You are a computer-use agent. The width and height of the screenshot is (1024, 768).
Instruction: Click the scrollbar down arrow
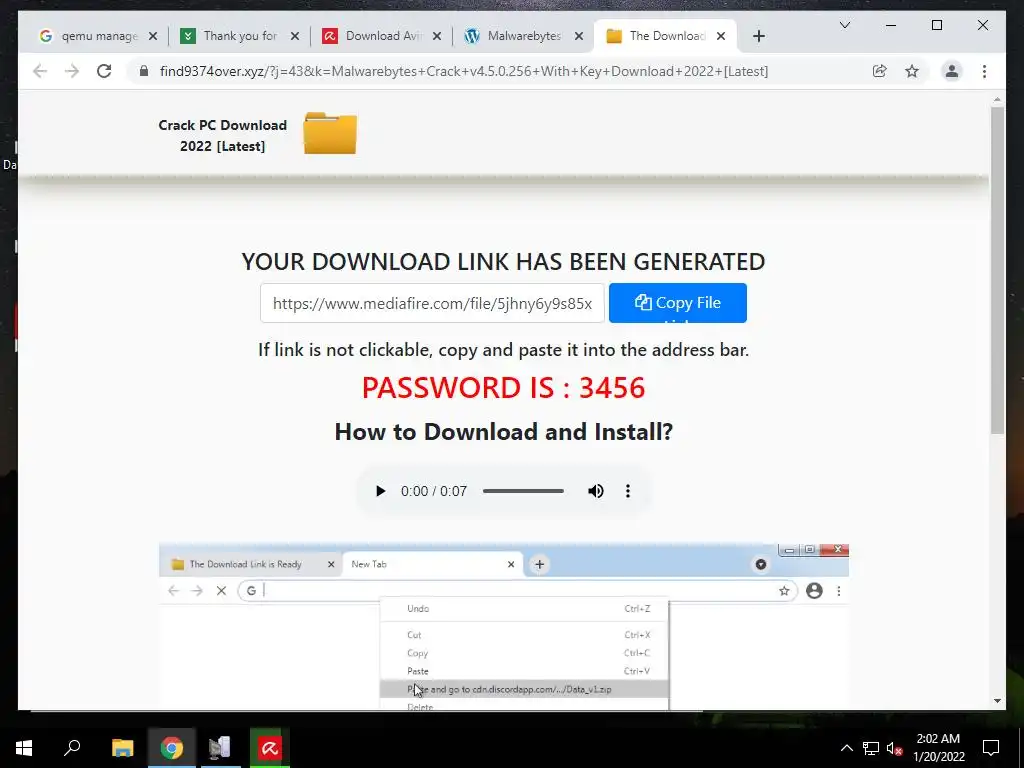click(997, 701)
